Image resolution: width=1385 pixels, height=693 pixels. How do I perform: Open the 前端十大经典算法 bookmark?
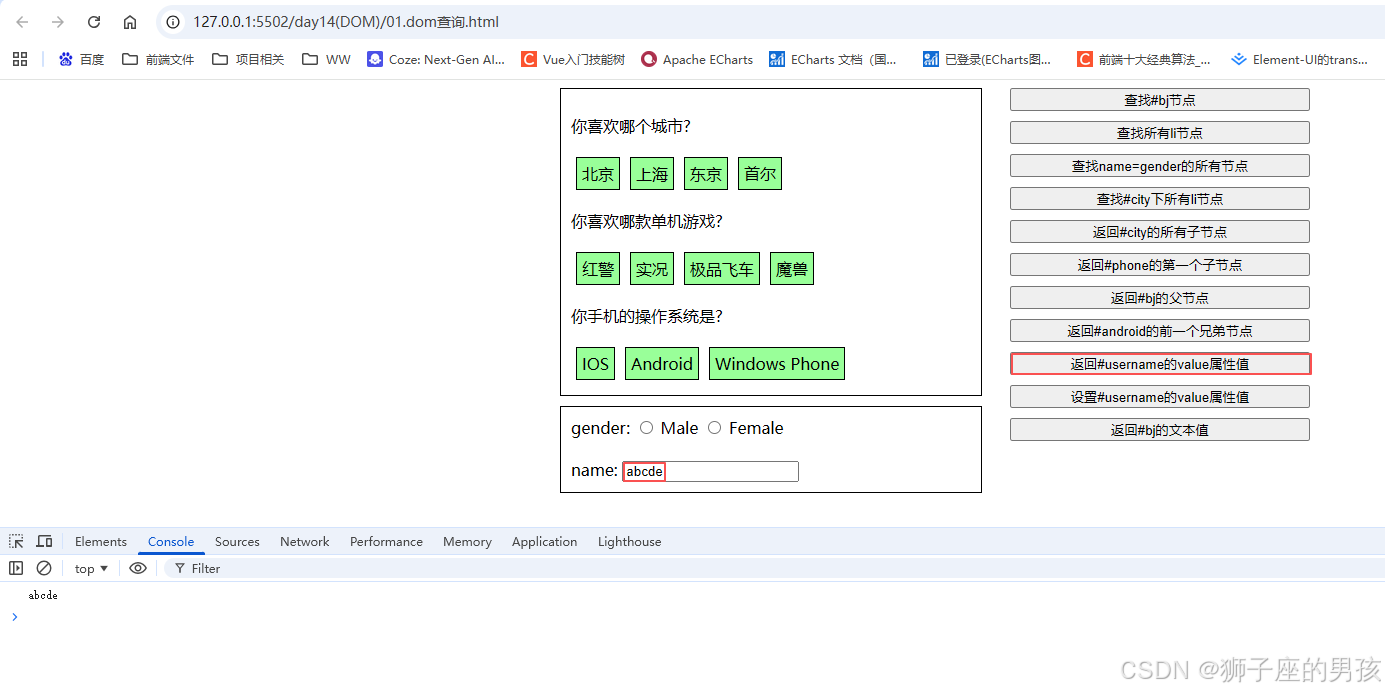tap(1144, 59)
